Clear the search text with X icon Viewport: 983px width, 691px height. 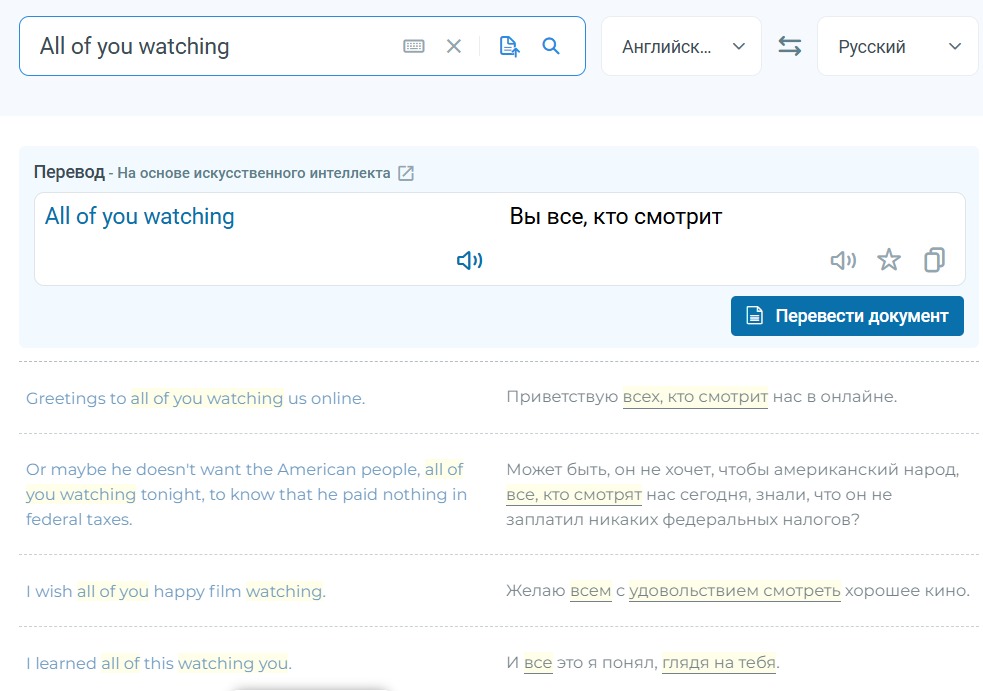point(454,46)
